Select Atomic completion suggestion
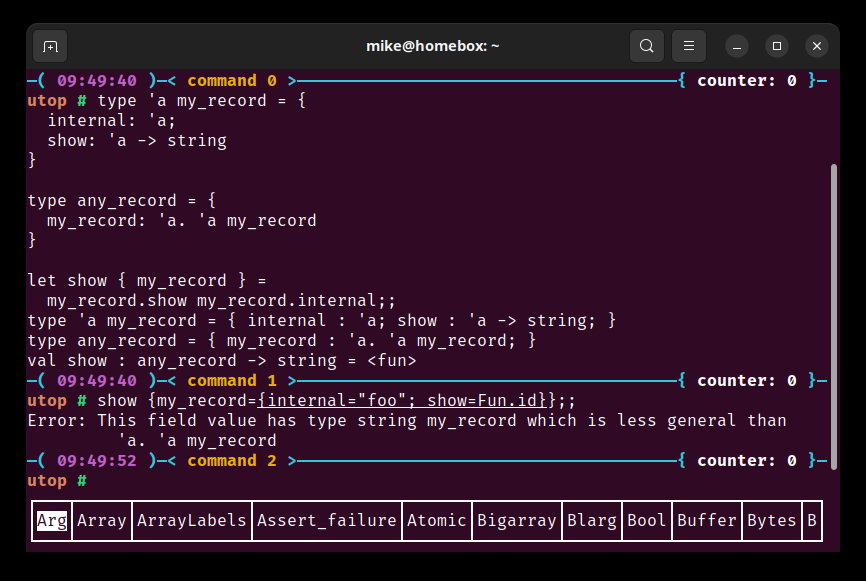This screenshot has width=866, height=581. [436, 520]
